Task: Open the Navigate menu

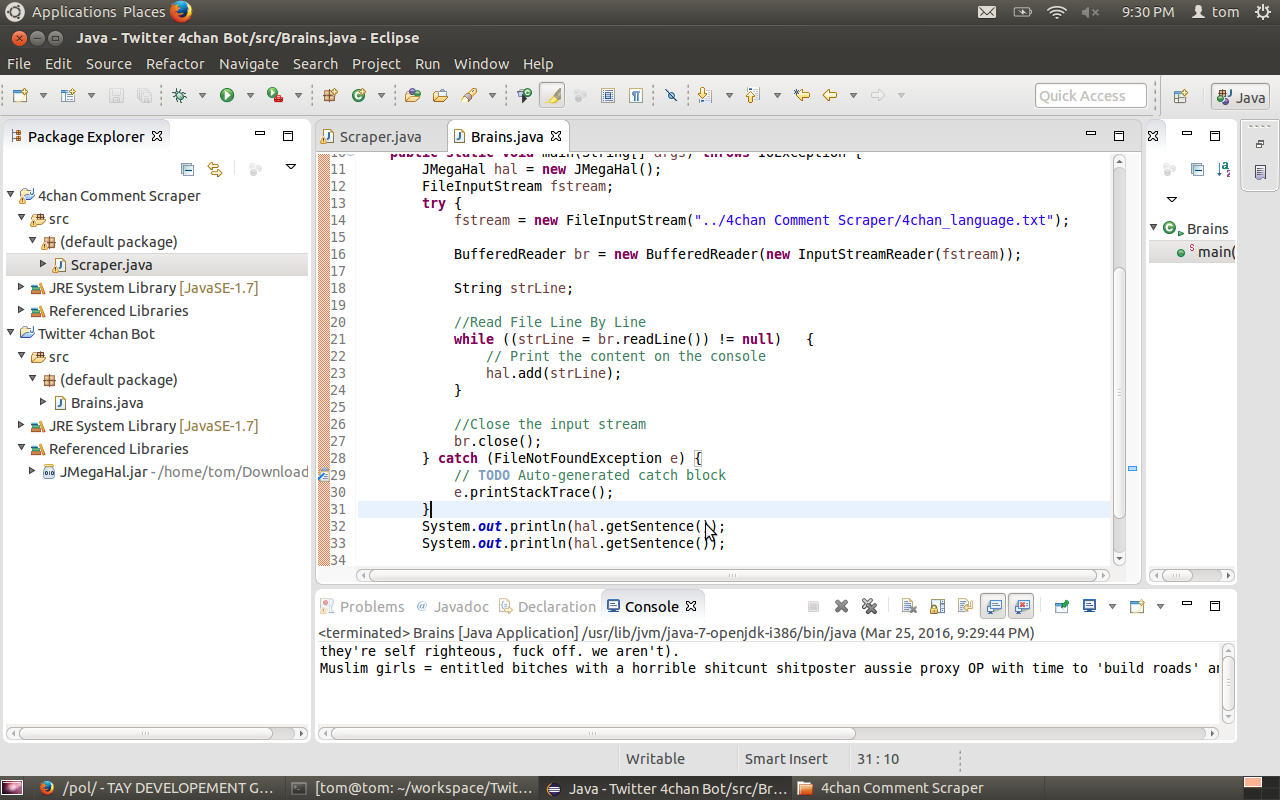Action: pyautogui.click(x=249, y=63)
